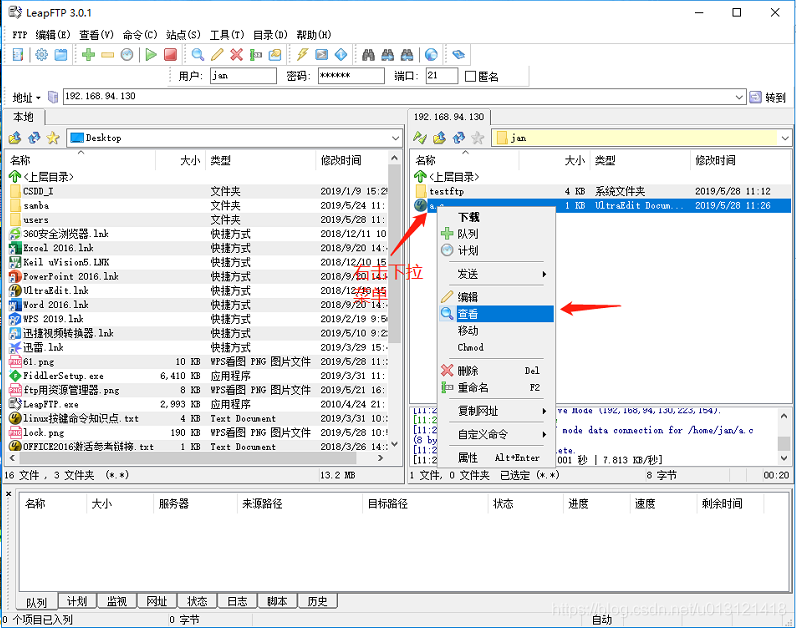Expand the address history dropdown arrow
Image resolution: width=796 pixels, height=628 pixels.
(739, 96)
